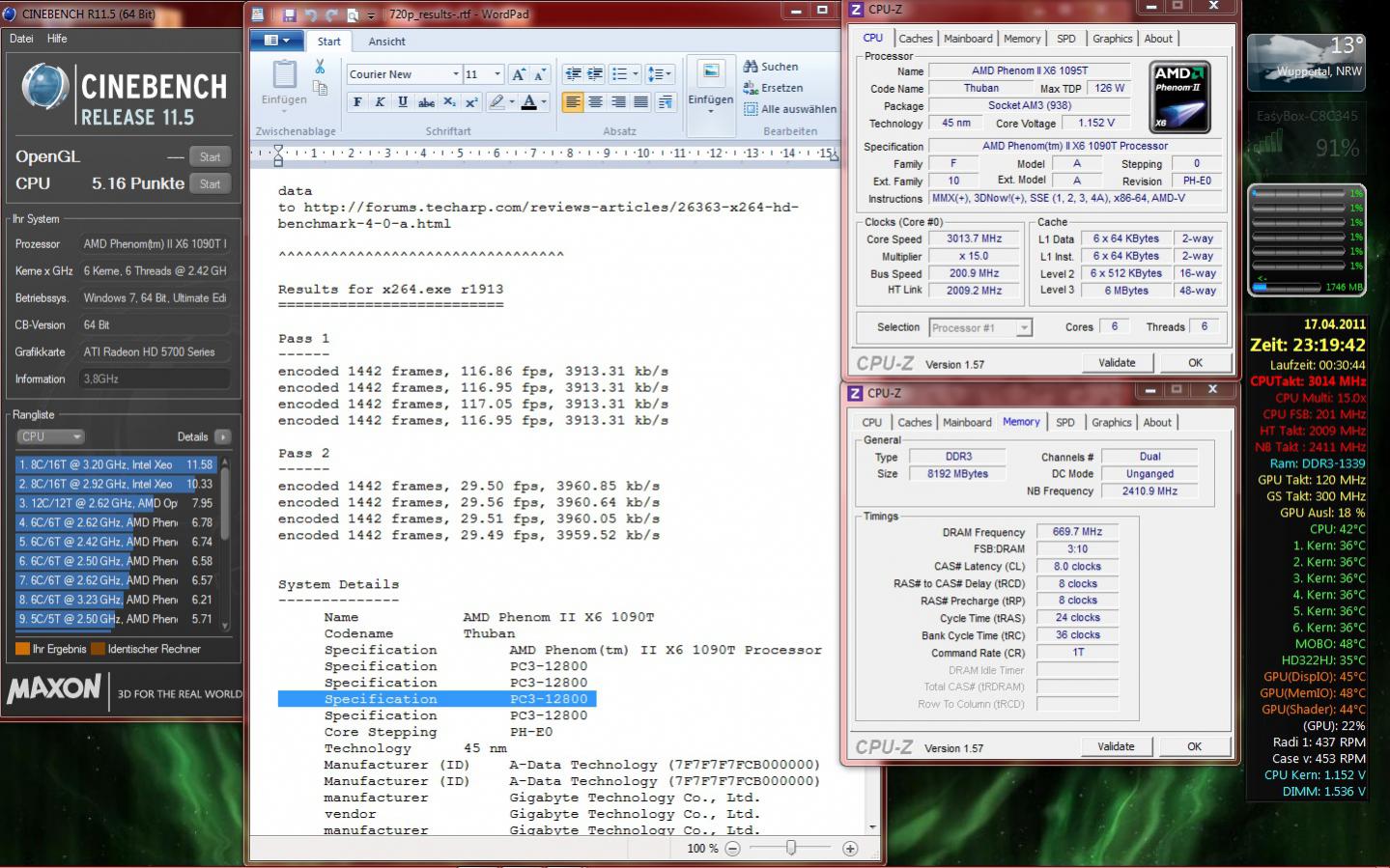1390x868 pixels.
Task: Adjust the WordPad zoom slider
Action: pyautogui.click(x=791, y=848)
